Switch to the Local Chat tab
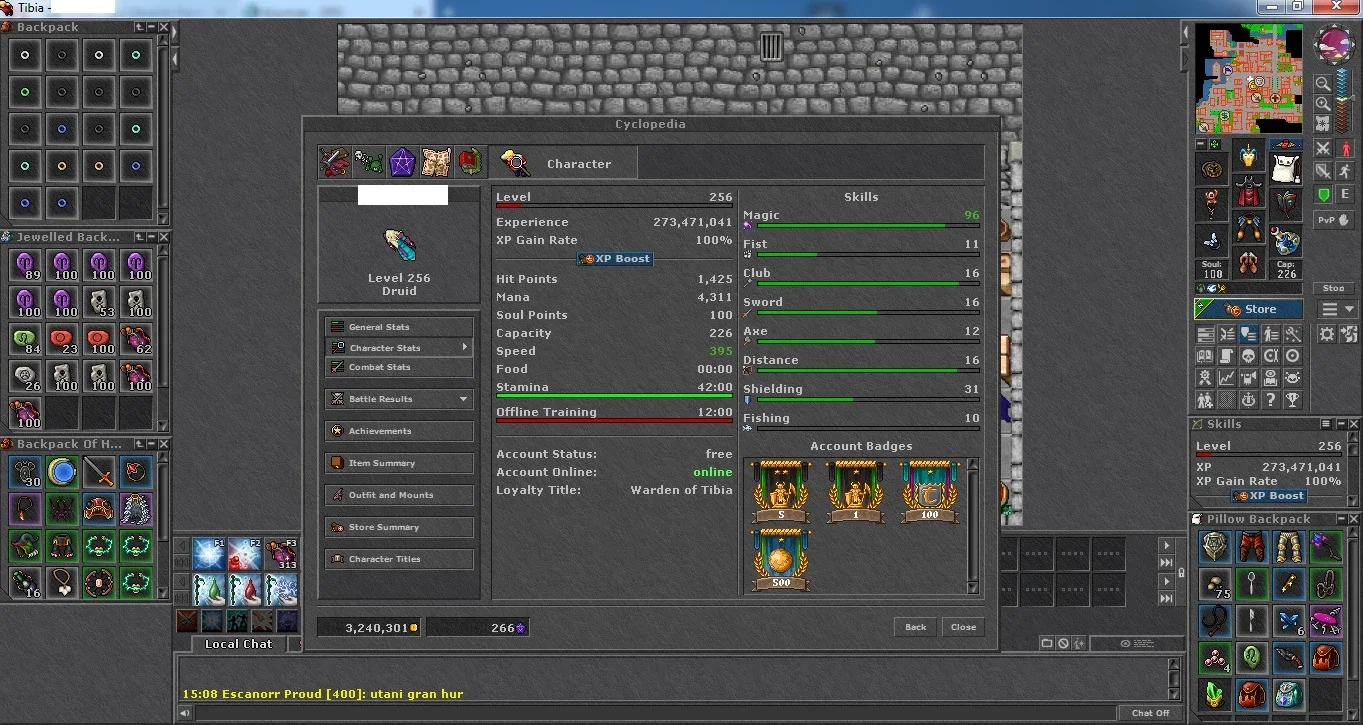Viewport: 1363px width, 725px height. 238,644
